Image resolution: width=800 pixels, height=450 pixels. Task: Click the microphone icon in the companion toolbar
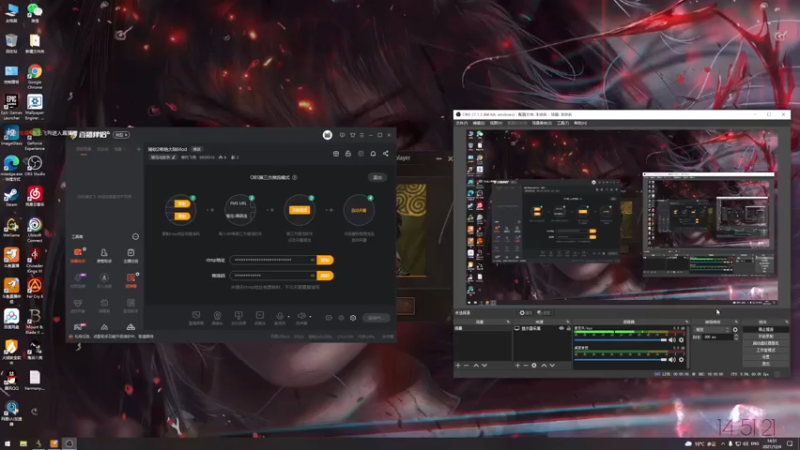click(x=280, y=316)
